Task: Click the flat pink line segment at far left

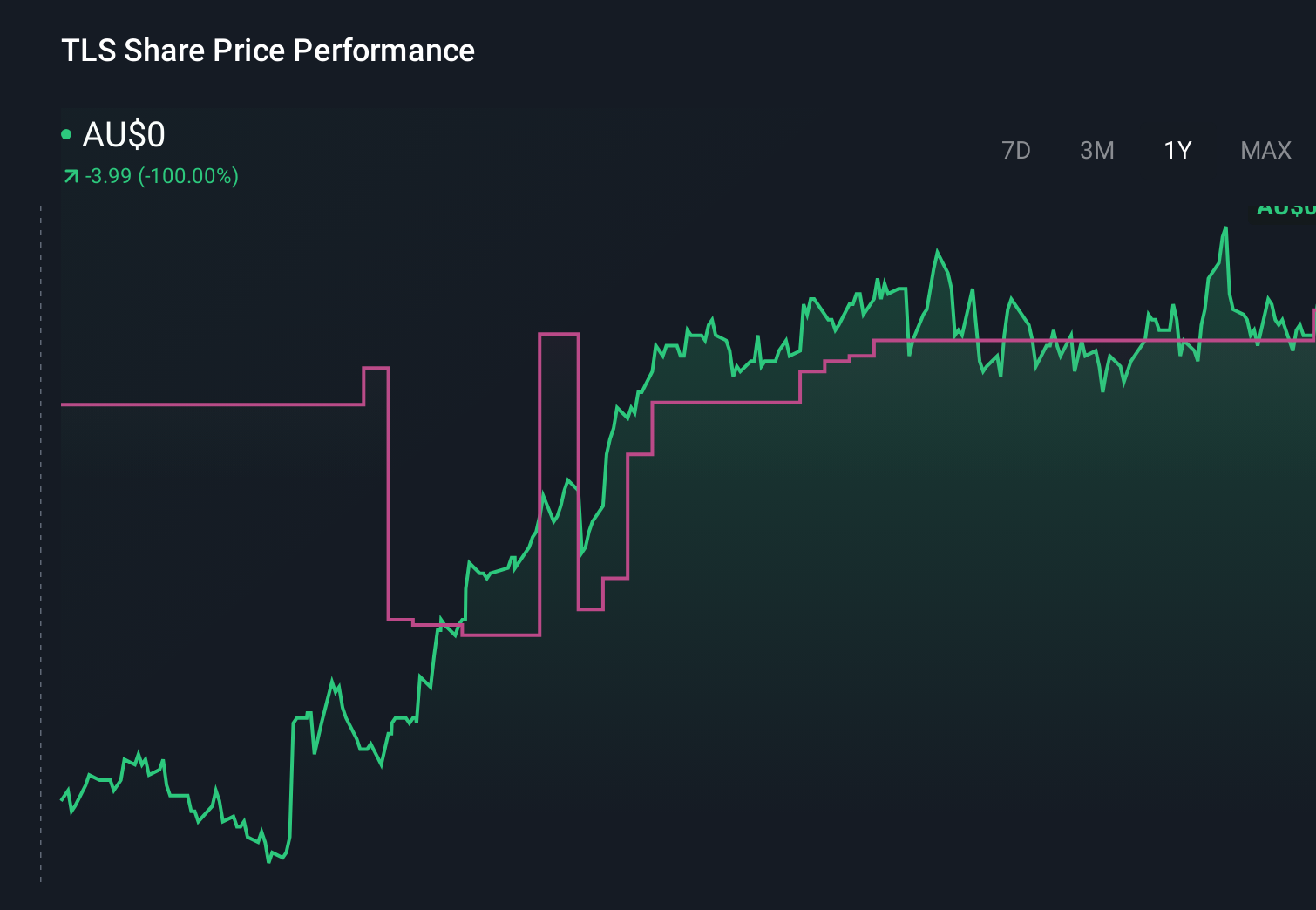Action: coord(209,404)
